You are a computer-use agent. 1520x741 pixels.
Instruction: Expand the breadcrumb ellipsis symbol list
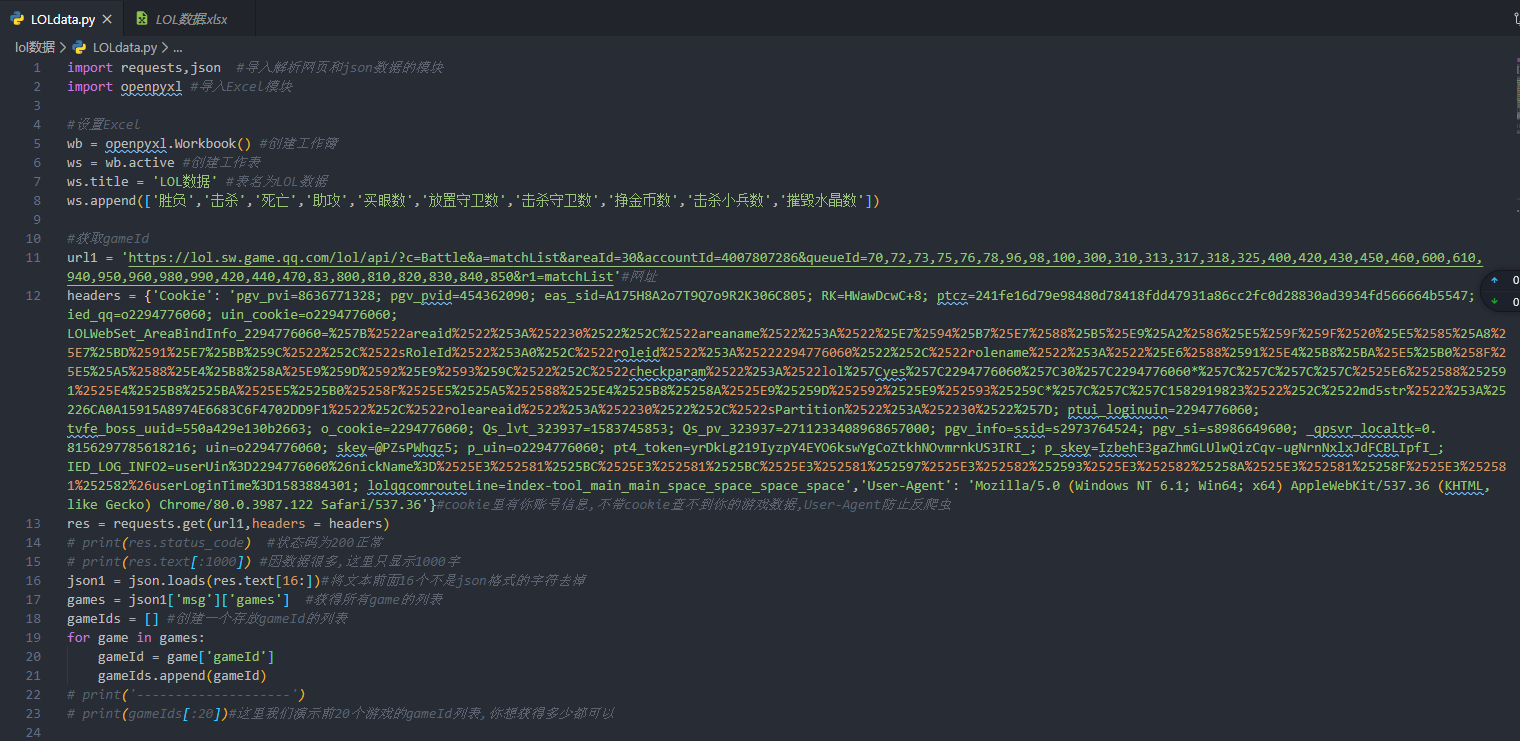pyautogui.click(x=178, y=47)
